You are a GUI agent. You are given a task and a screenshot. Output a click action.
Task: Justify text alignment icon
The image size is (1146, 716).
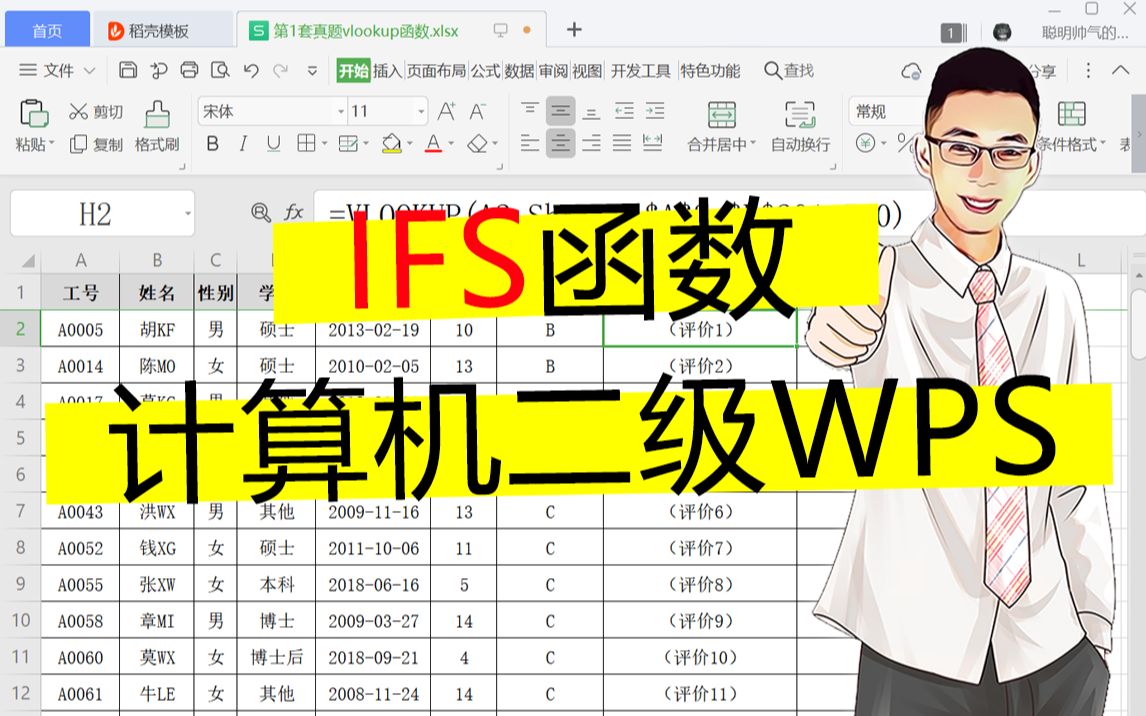coord(622,143)
